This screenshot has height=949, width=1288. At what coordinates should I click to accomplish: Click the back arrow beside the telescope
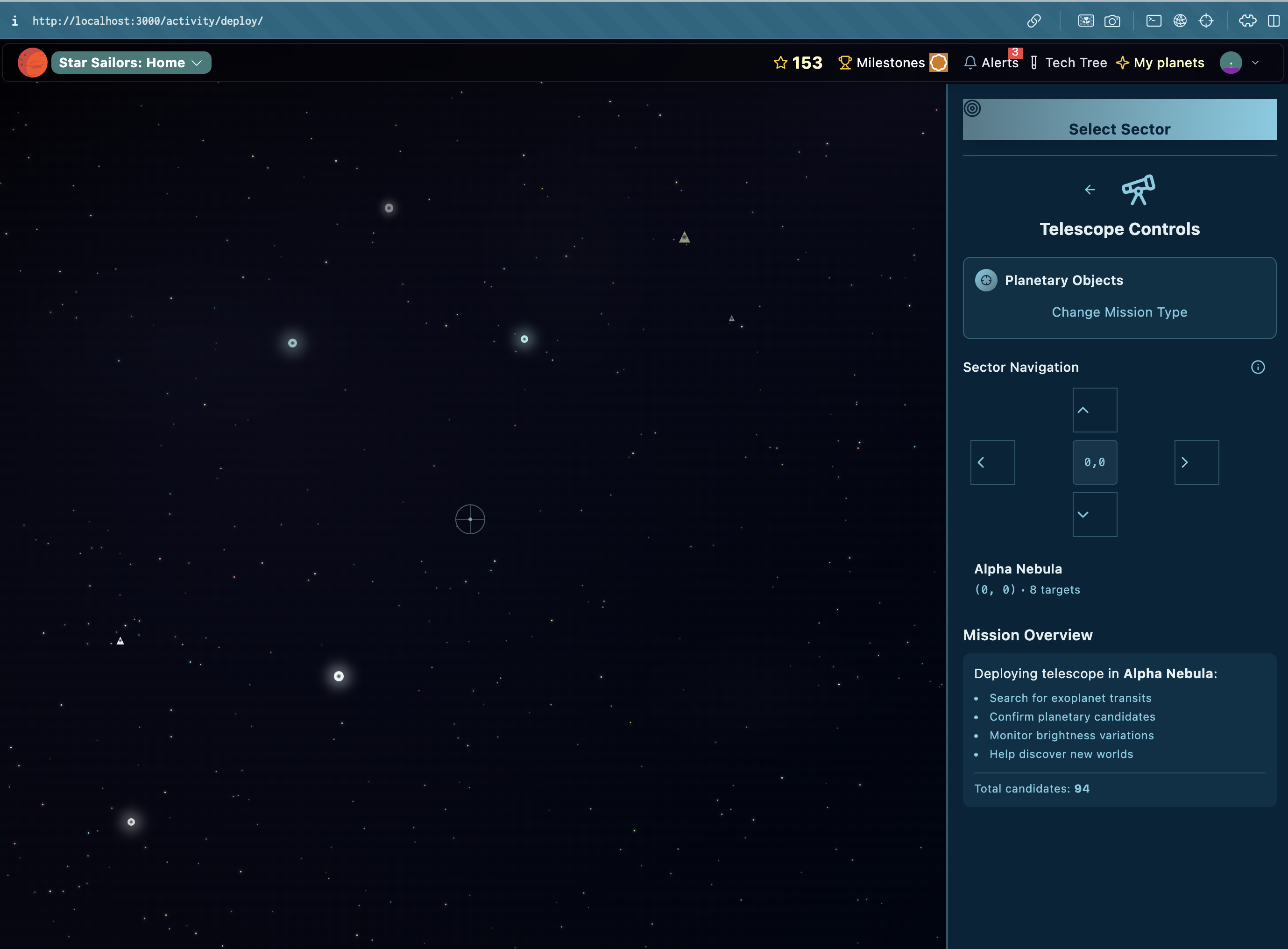(1089, 190)
